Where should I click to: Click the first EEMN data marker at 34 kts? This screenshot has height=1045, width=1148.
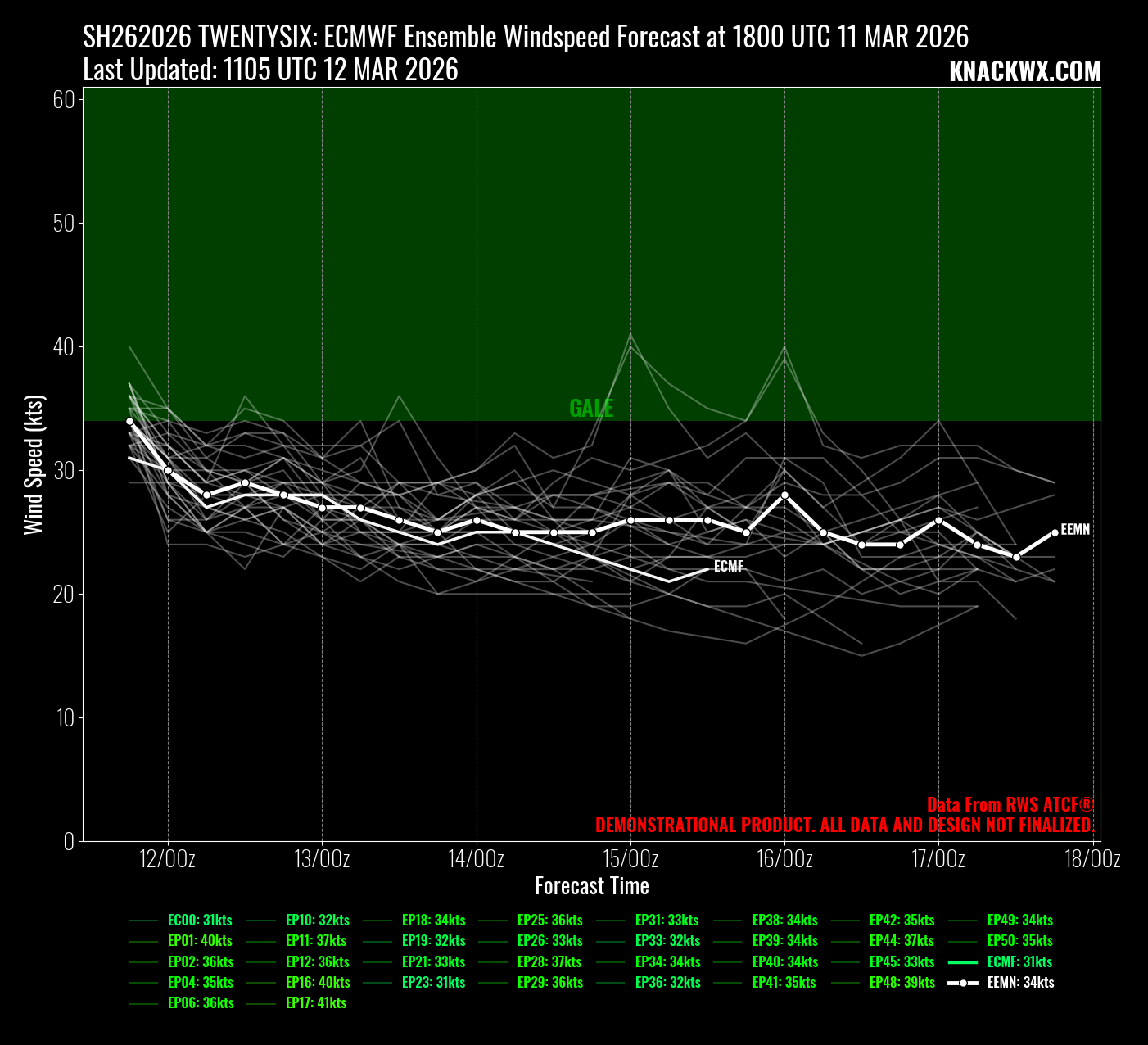pos(129,421)
